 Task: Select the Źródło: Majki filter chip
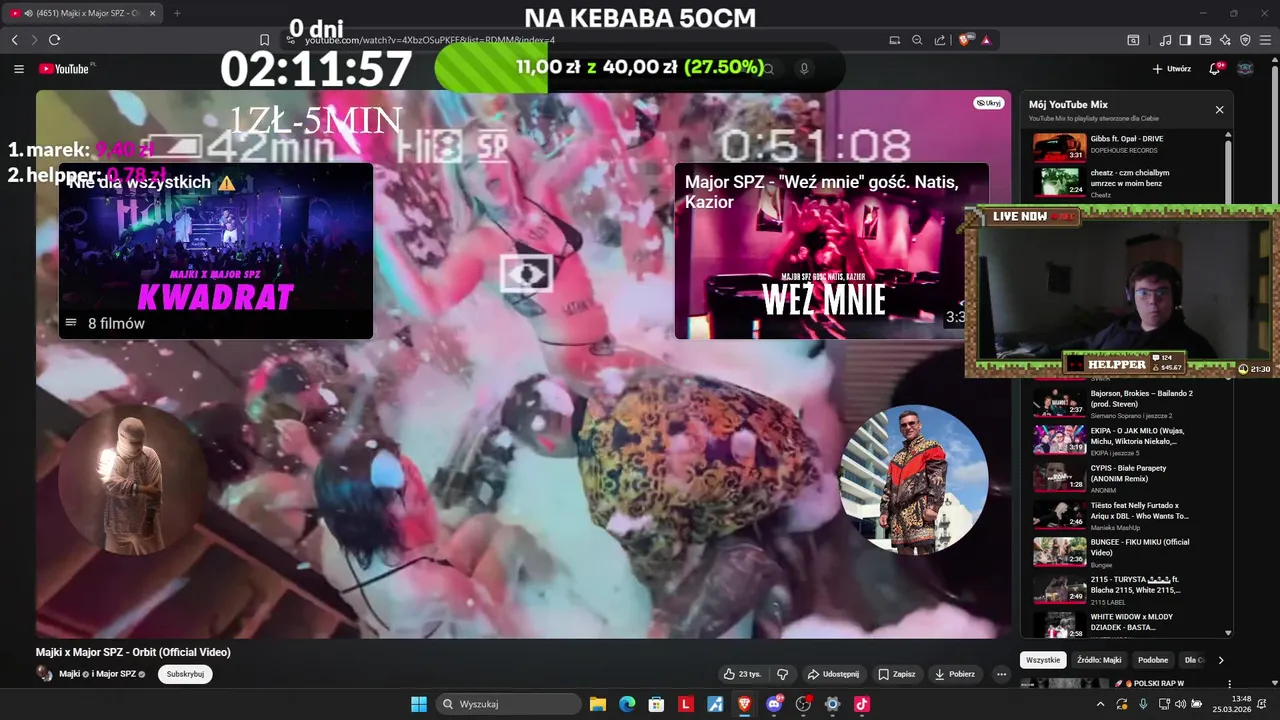[1099, 660]
